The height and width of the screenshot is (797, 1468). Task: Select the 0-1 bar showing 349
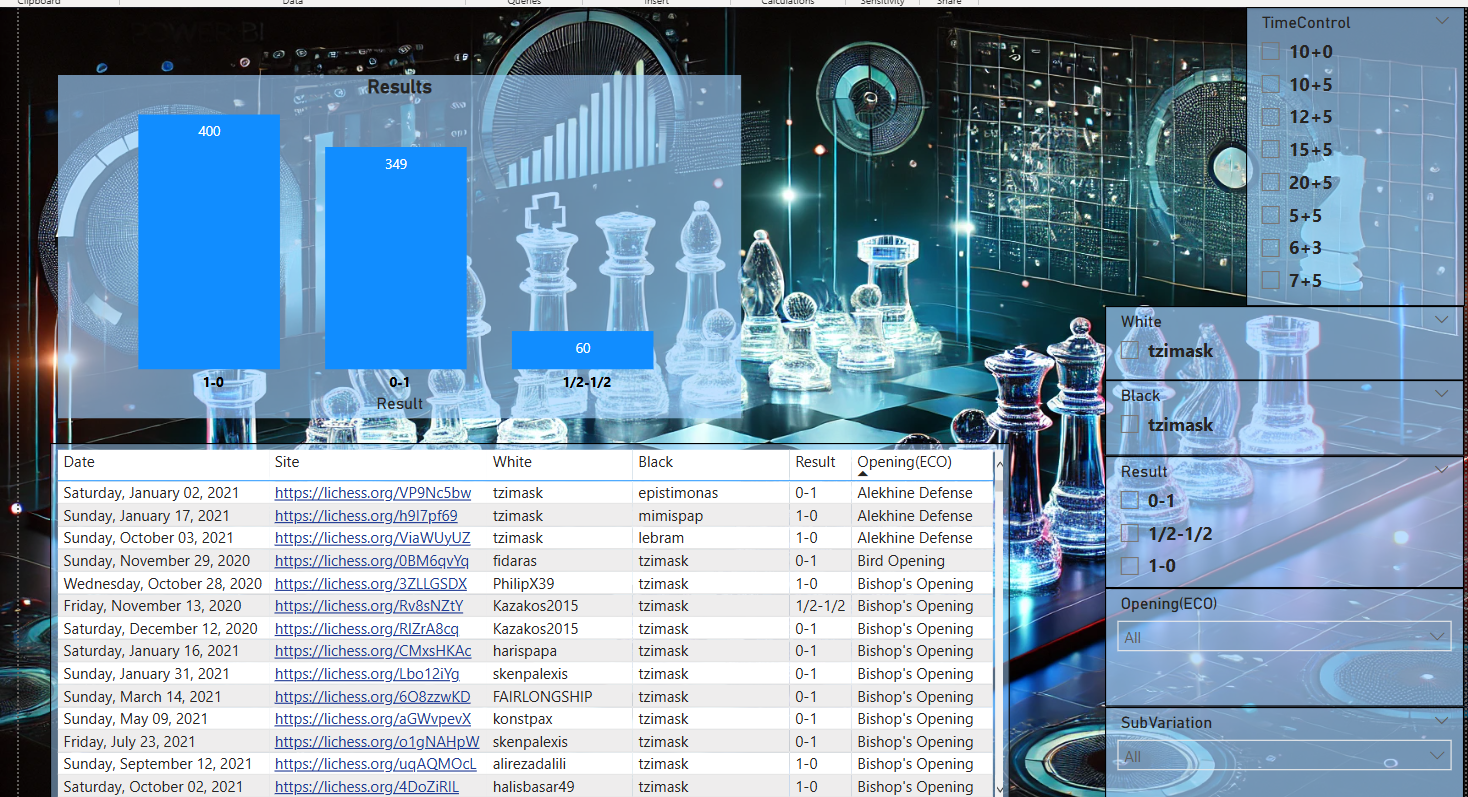[396, 258]
